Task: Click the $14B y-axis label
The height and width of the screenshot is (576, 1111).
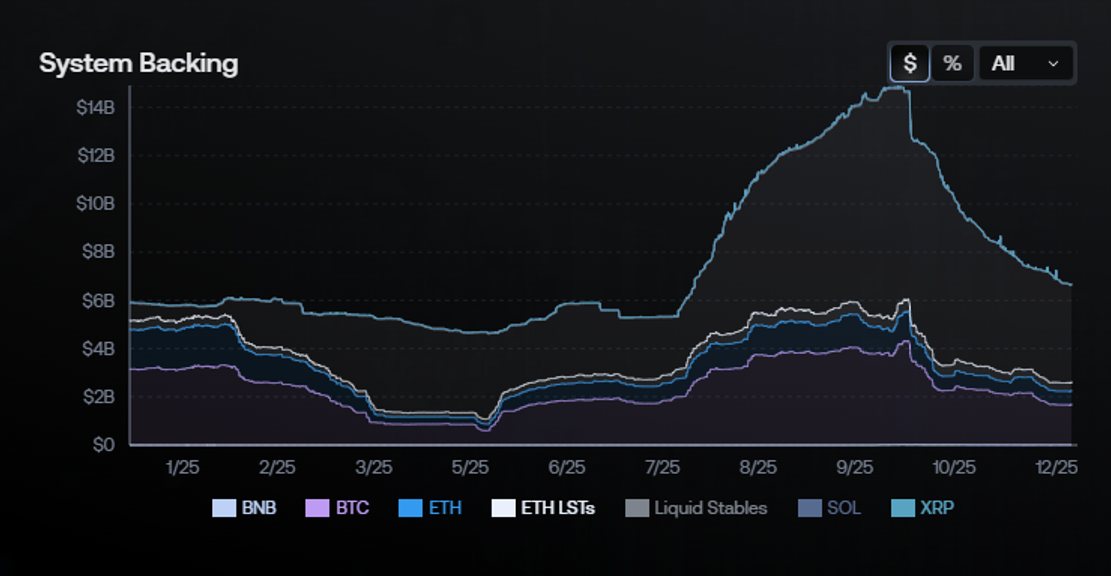Action: point(97,107)
